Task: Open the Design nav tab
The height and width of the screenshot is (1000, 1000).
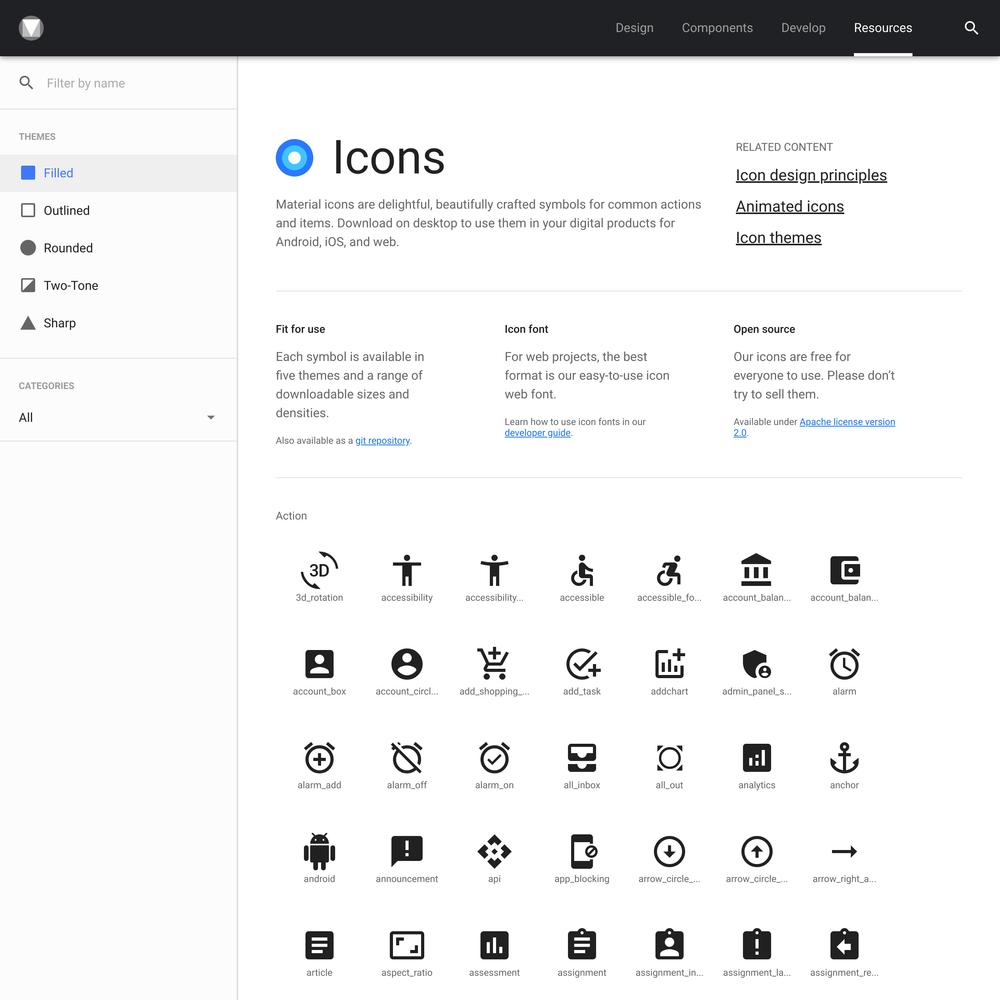Action: (x=634, y=28)
